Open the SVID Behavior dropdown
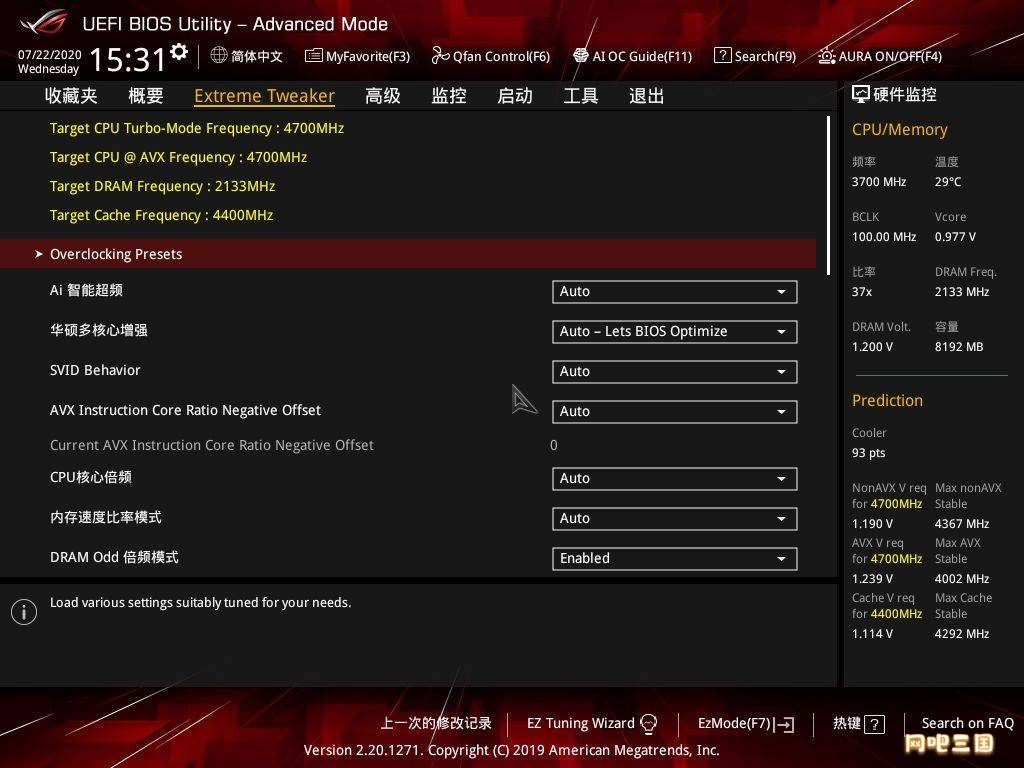The image size is (1024, 768). coord(675,372)
